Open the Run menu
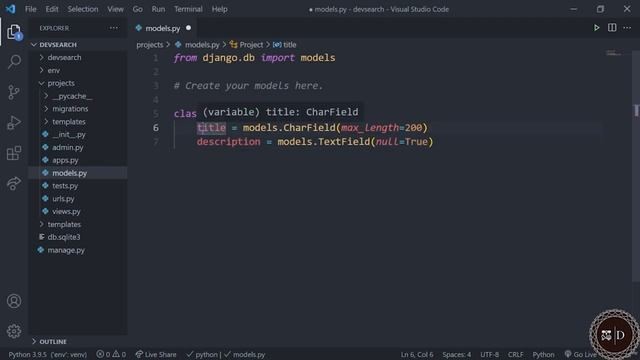 (158, 9)
